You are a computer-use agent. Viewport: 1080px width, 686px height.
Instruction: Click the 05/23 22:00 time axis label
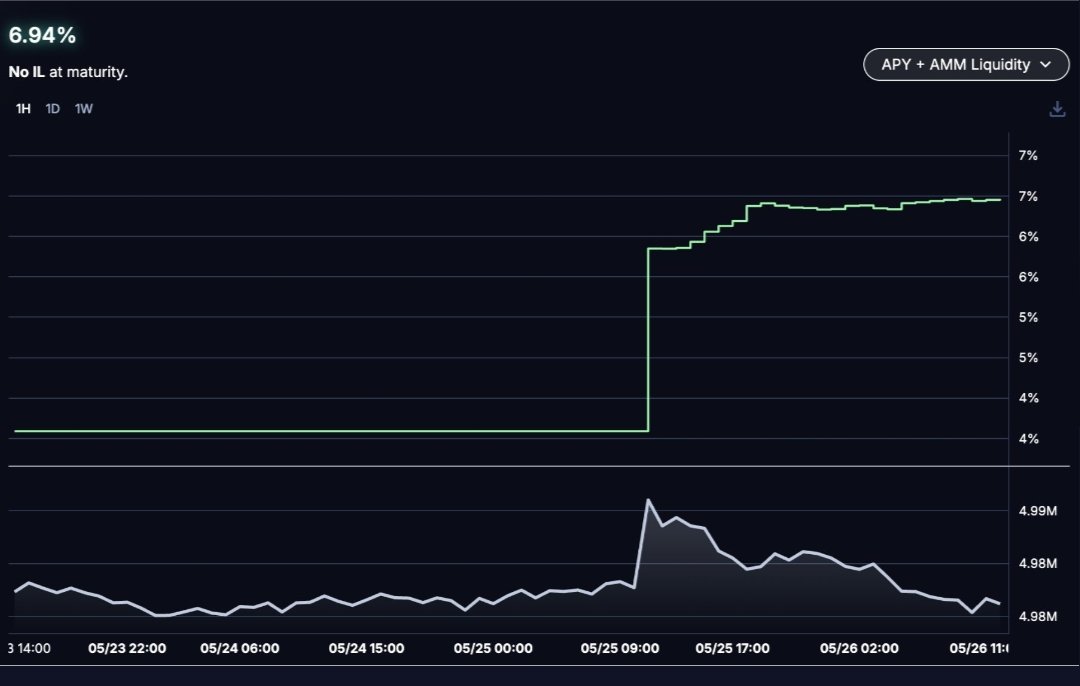coord(127,648)
